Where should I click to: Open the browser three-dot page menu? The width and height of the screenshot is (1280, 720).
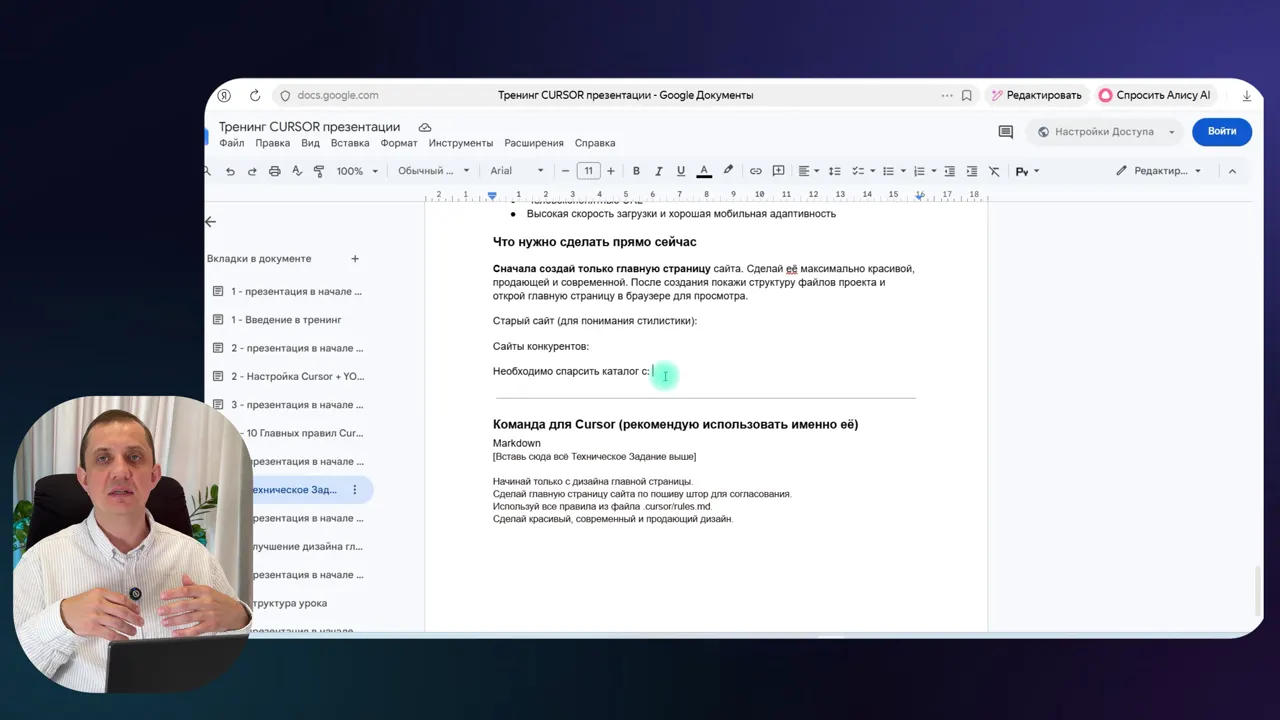pos(947,96)
